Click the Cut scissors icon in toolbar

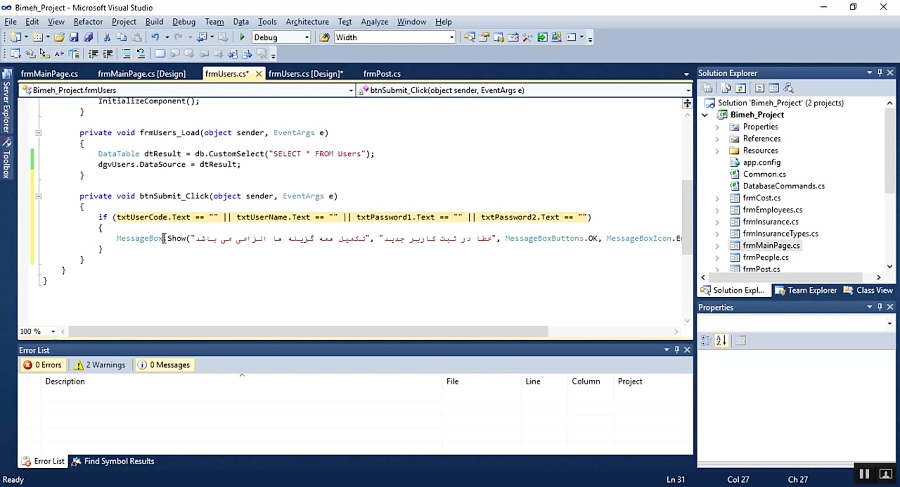coord(107,37)
